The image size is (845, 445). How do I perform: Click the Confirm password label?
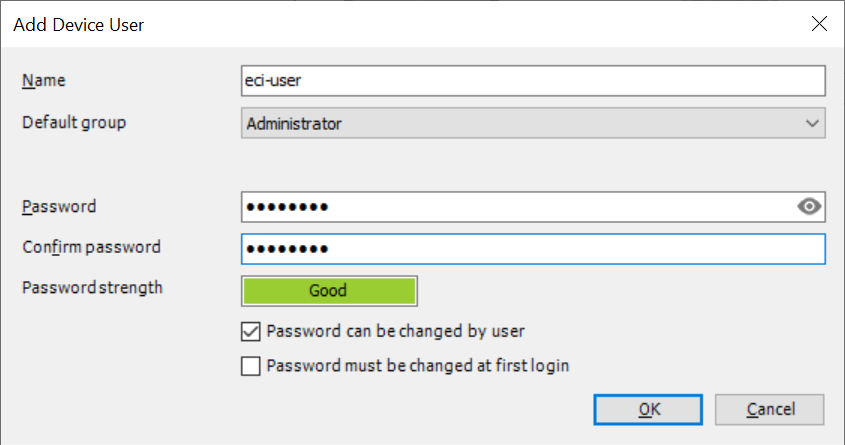91,247
